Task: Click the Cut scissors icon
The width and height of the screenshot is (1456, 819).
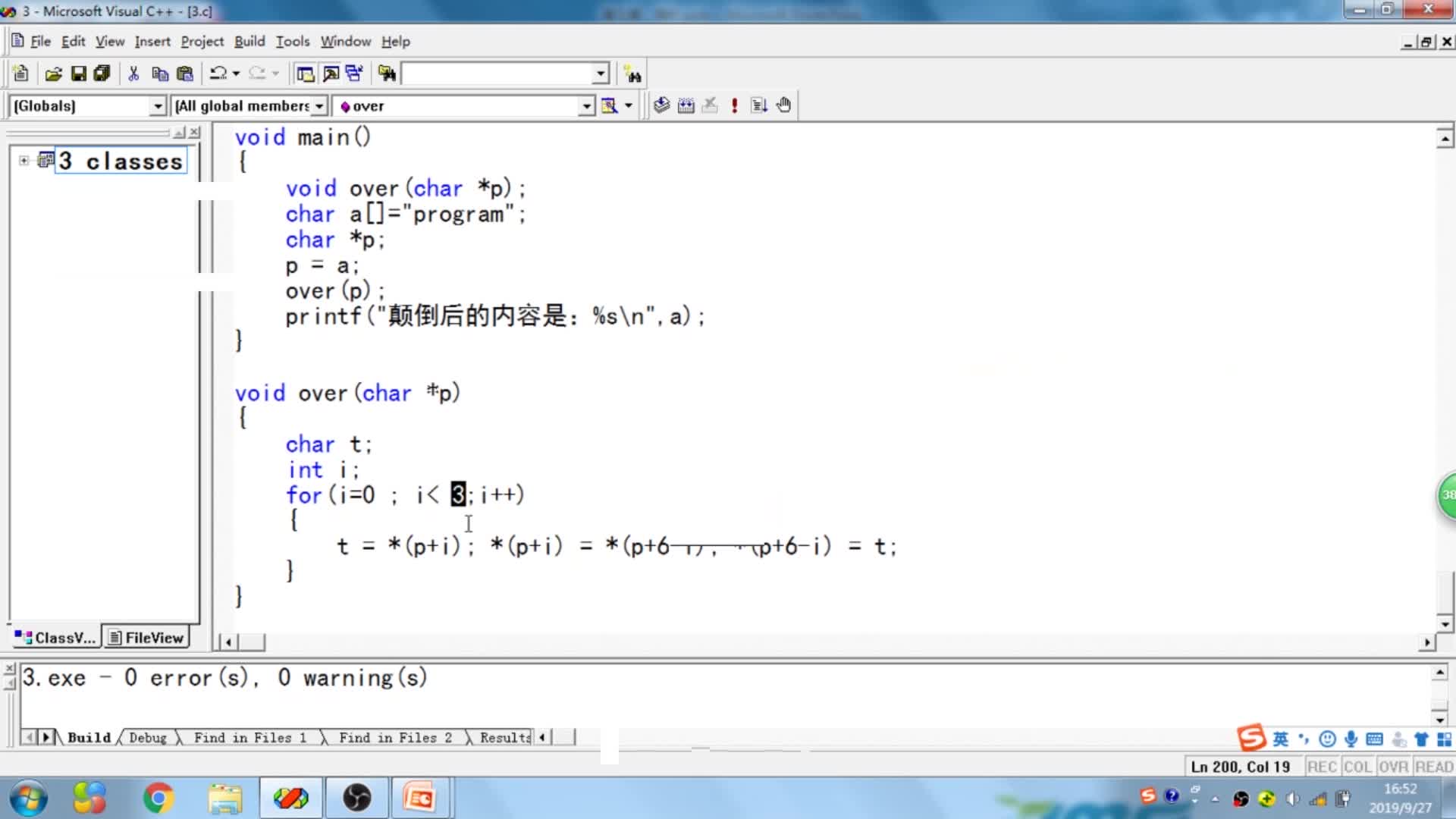Action: (133, 74)
